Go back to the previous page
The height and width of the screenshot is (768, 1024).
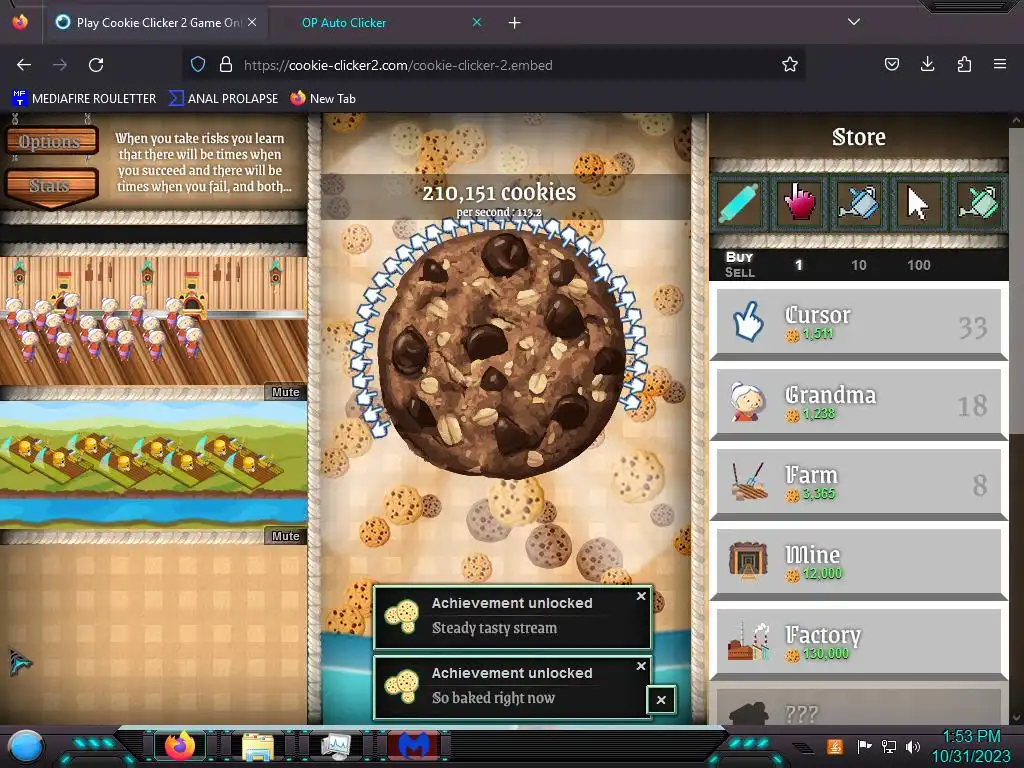coord(24,65)
